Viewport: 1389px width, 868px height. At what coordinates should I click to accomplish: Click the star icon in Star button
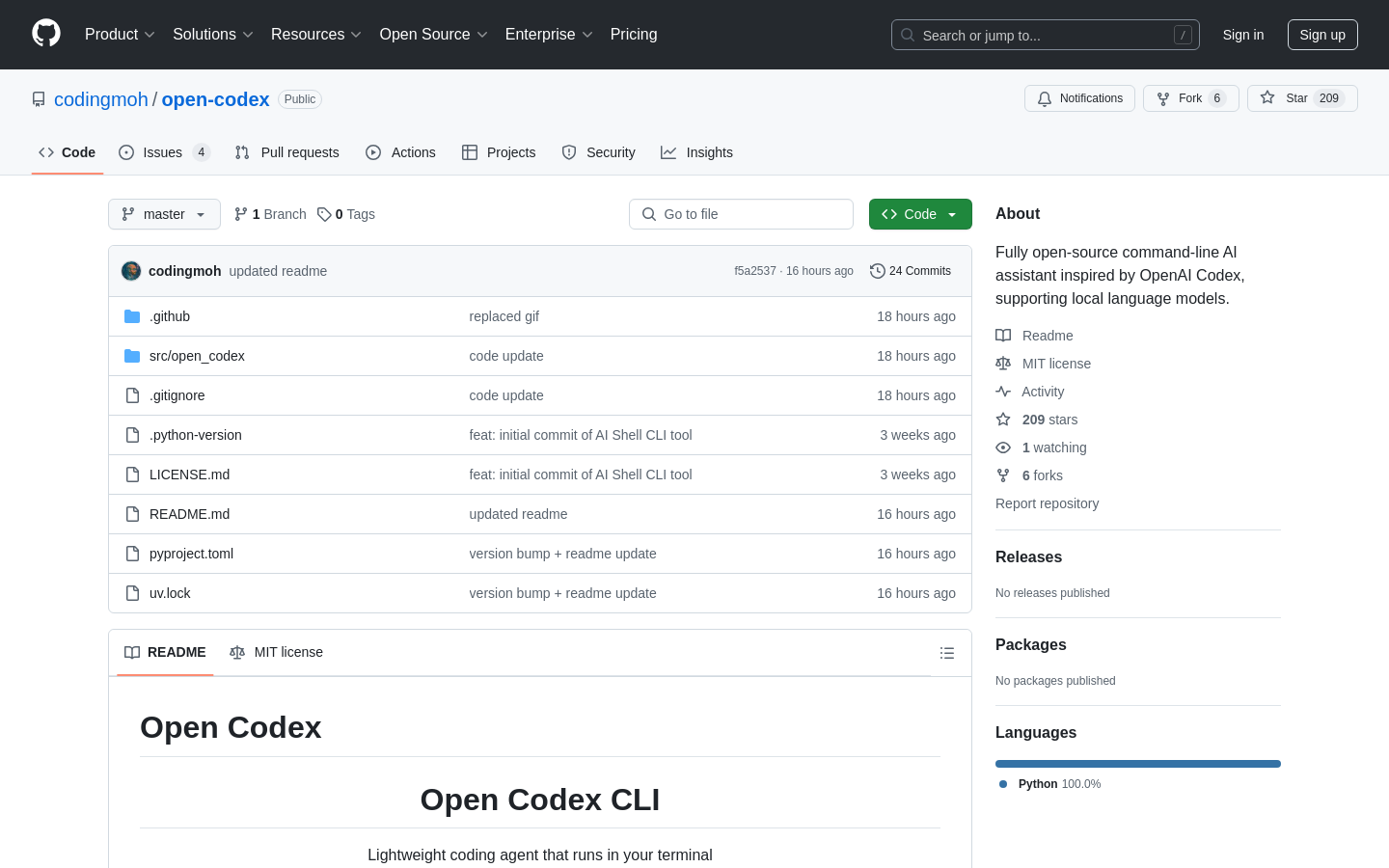click(x=1267, y=97)
